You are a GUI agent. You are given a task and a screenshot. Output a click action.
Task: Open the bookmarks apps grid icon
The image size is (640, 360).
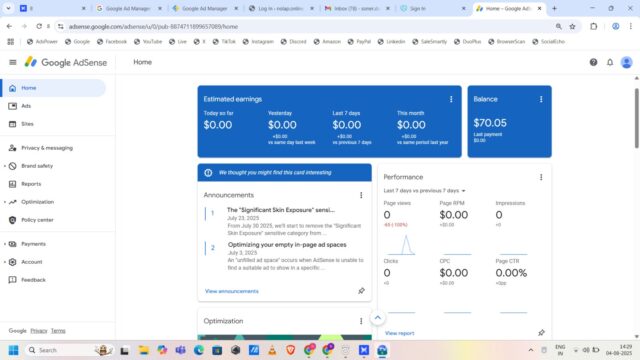11,42
